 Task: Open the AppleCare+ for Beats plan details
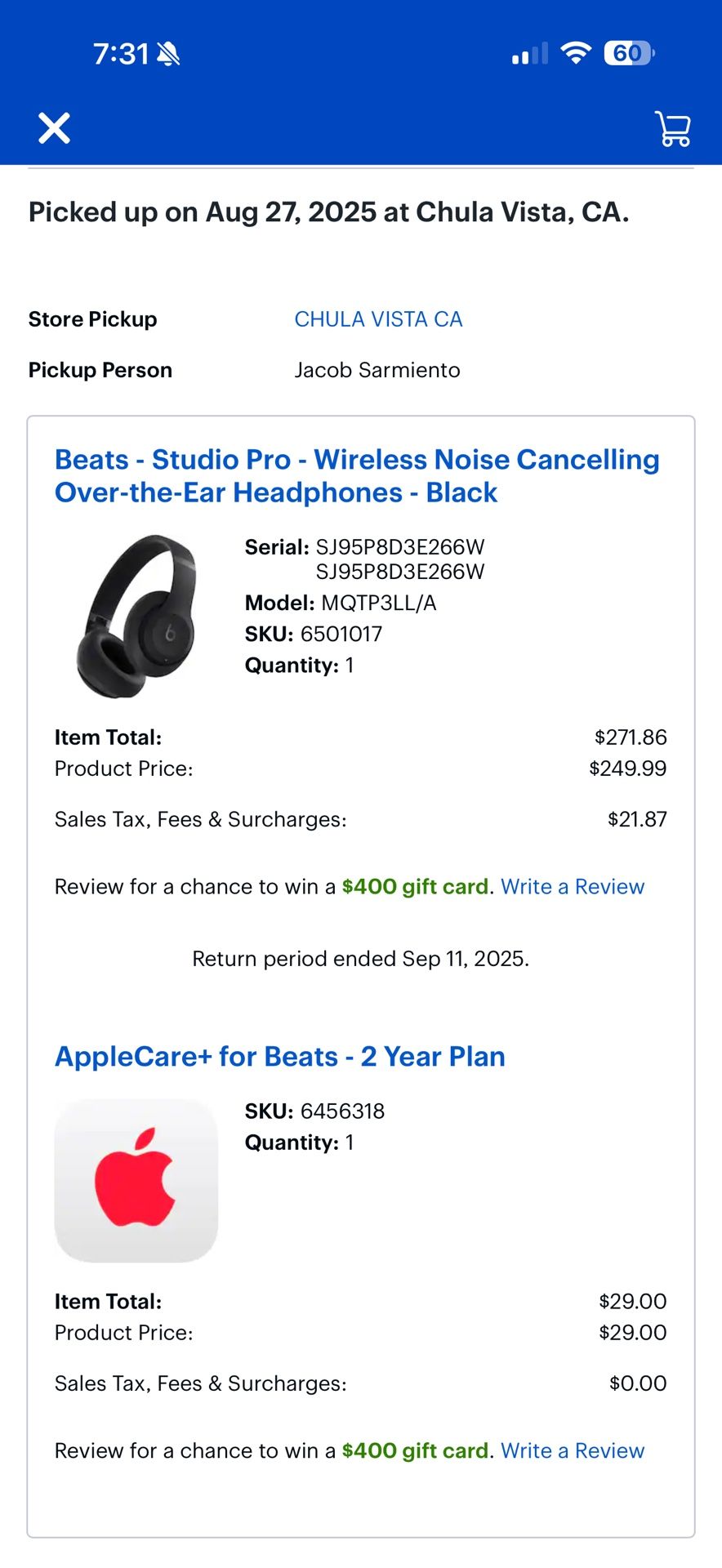click(279, 1056)
